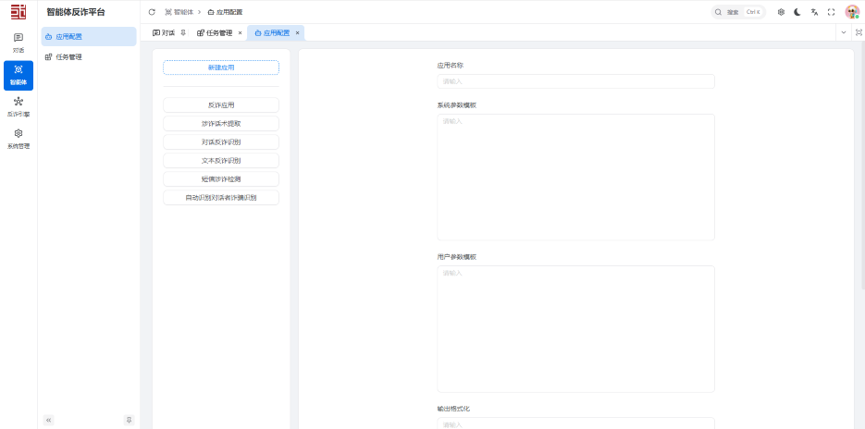865x429 pixels.
Task: Click the pin icon on 对话 tab
Action: coord(183,33)
